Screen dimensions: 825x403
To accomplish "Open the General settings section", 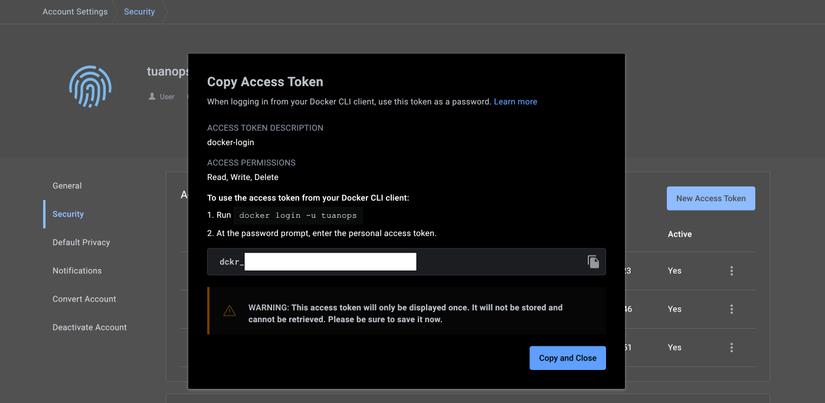I will tap(67, 186).
